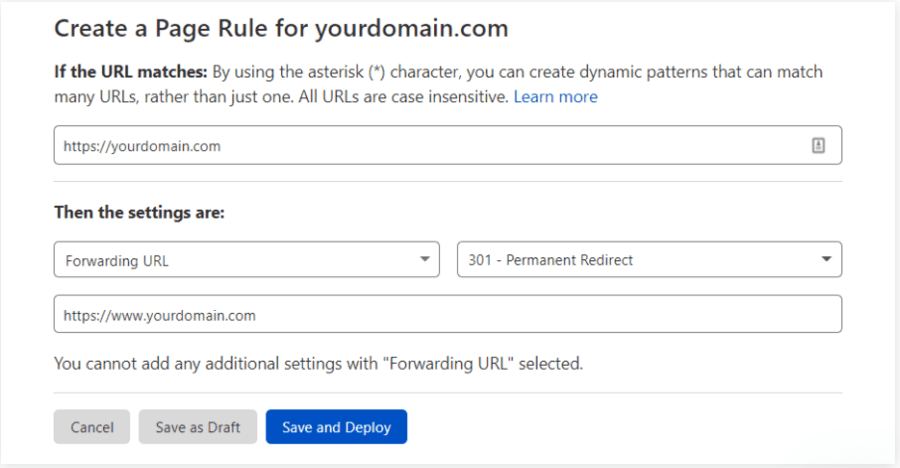
Task: Focus the https://yourdomain.com URL match field
Action: [x=430, y=145]
